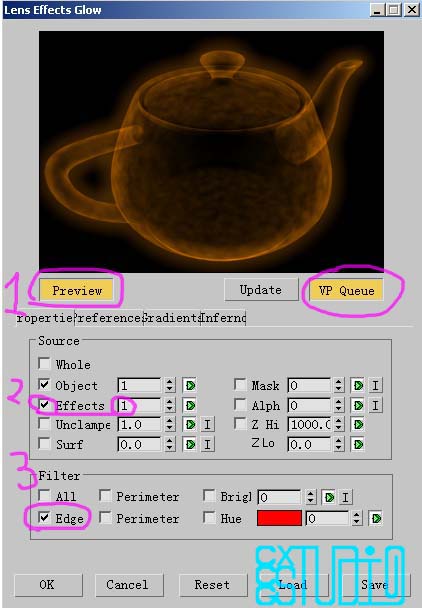Click the Alpha value spinner arrows

339,405
